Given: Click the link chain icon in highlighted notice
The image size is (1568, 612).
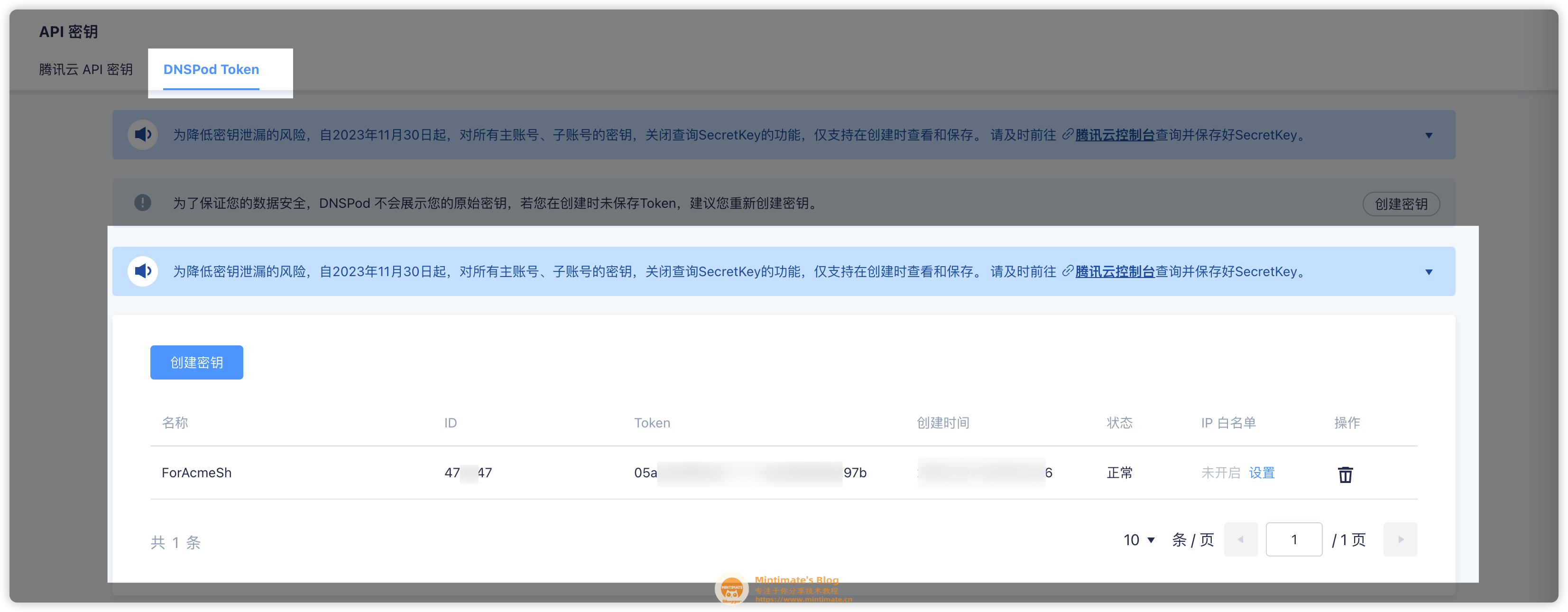Looking at the screenshot, I should (x=1067, y=271).
